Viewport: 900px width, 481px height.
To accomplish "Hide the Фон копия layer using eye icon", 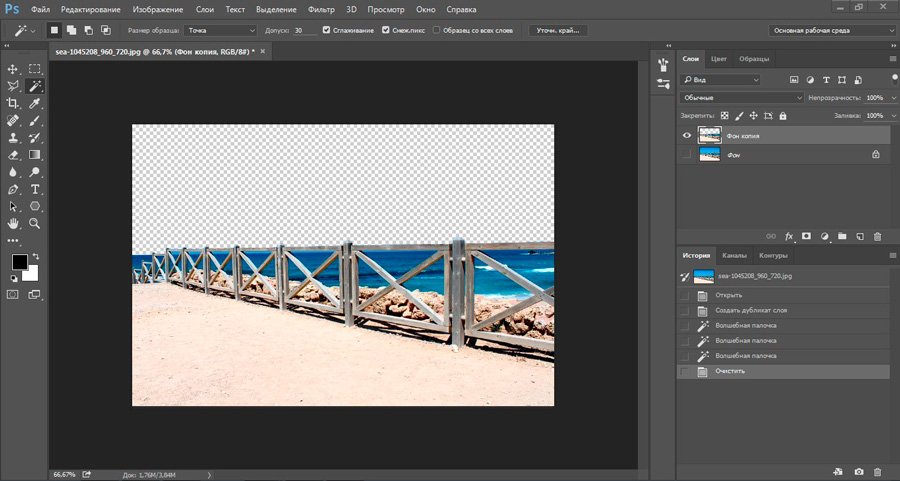I will point(686,135).
